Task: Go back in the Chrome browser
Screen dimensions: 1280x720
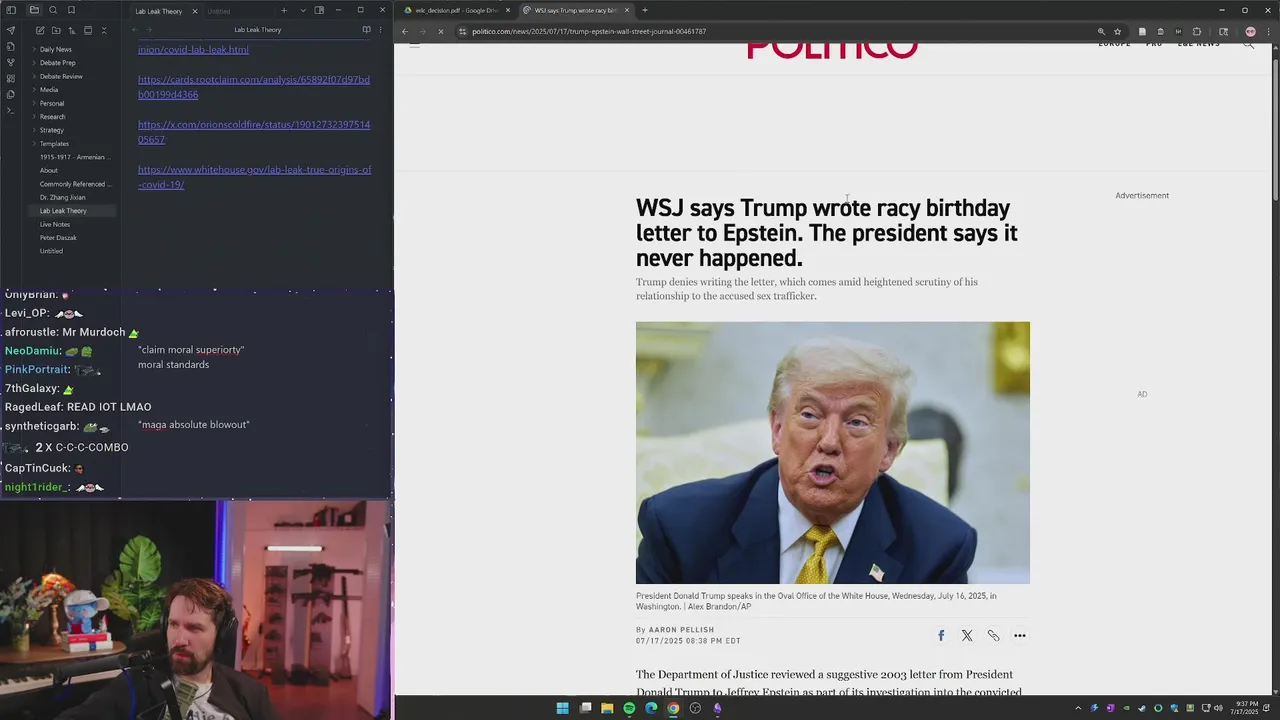Action: 405,31
